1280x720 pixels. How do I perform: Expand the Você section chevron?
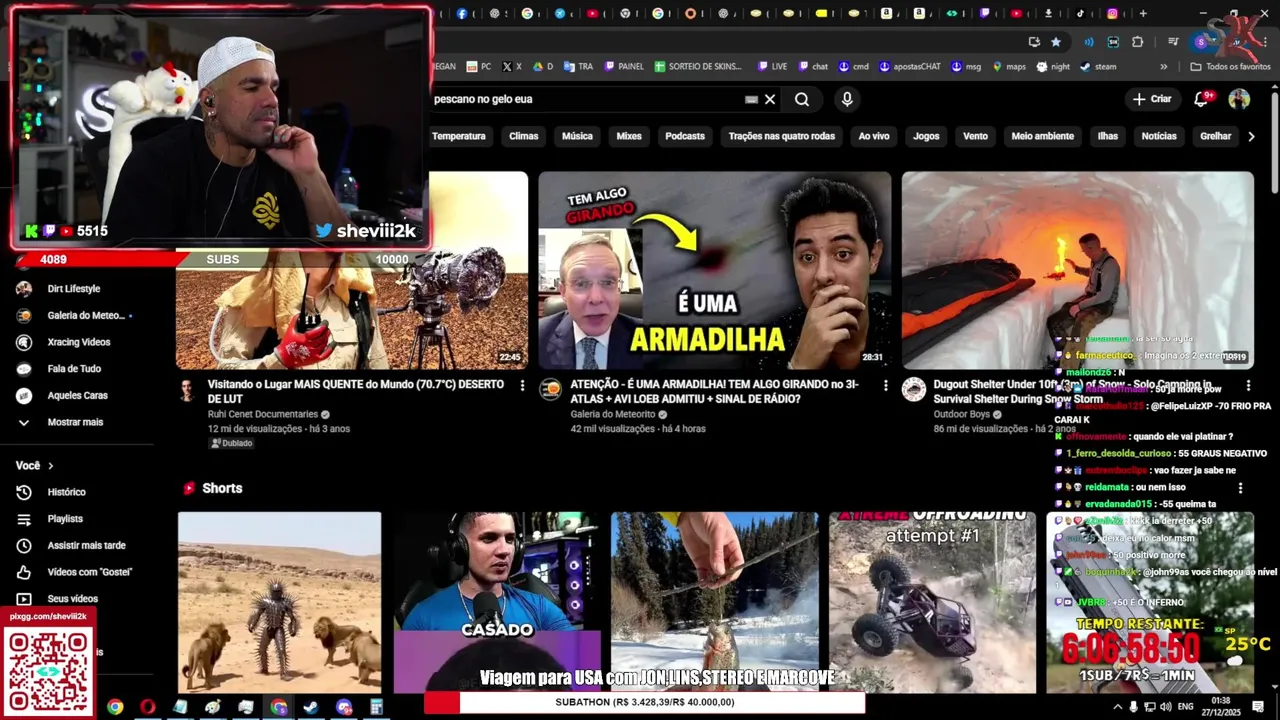click(x=51, y=466)
